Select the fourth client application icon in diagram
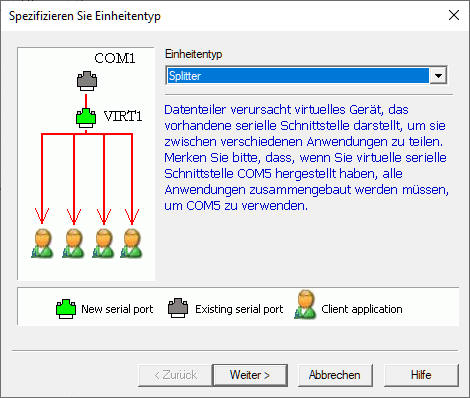 pos(131,243)
